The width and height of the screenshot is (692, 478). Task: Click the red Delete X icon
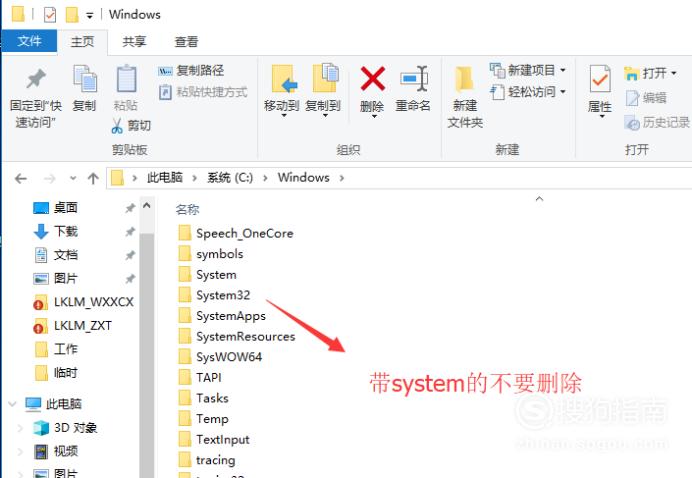pos(372,79)
